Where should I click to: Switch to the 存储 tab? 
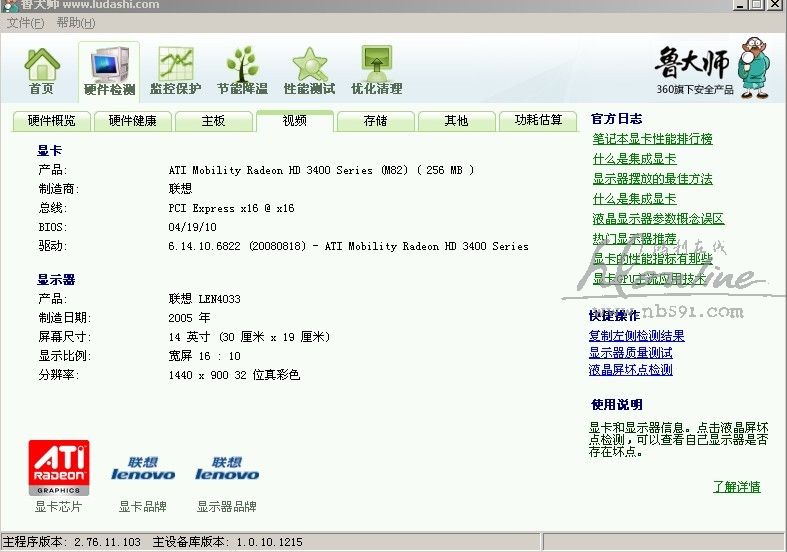tap(375, 121)
